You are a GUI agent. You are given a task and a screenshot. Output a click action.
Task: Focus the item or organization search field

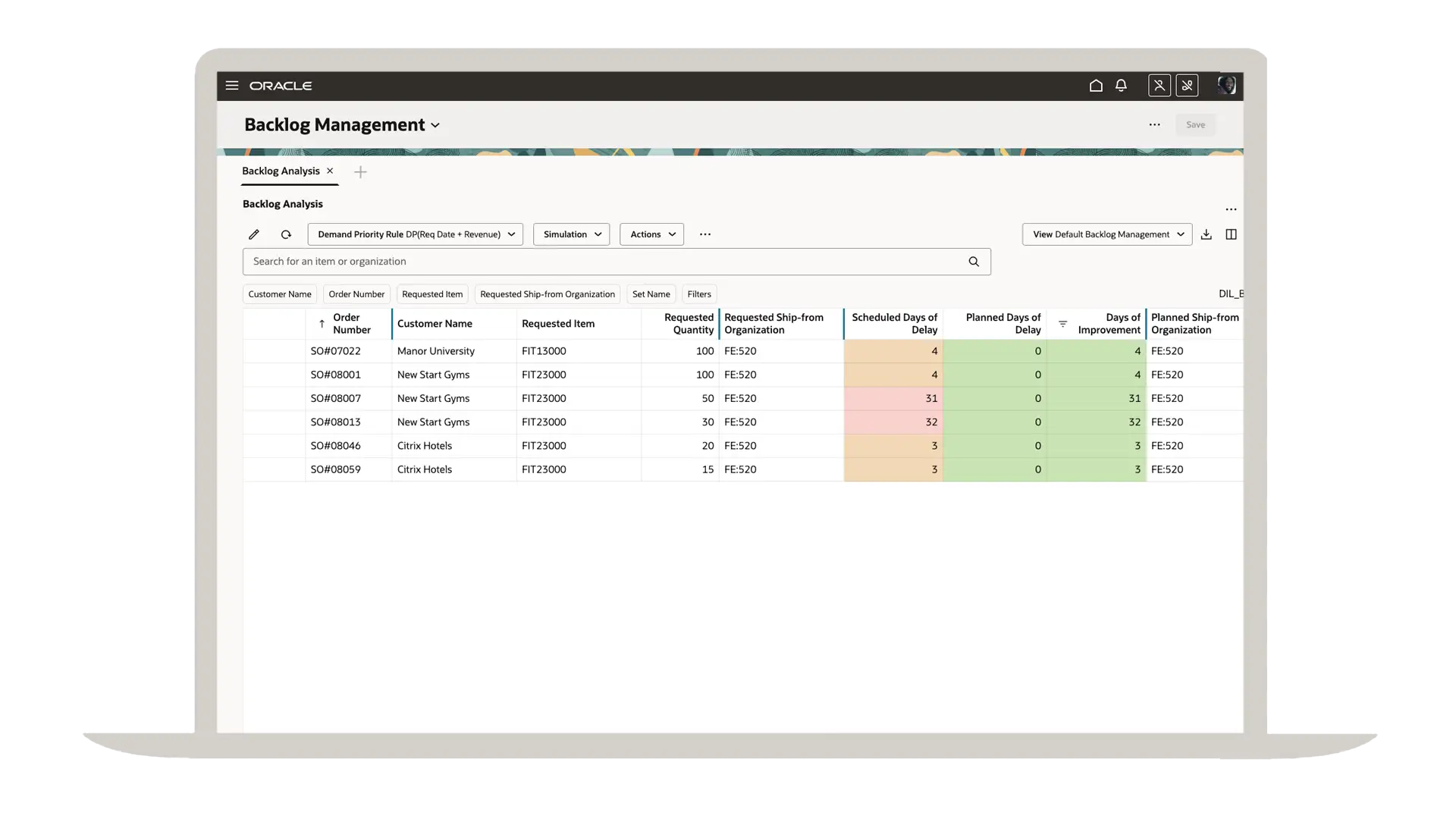(x=607, y=262)
